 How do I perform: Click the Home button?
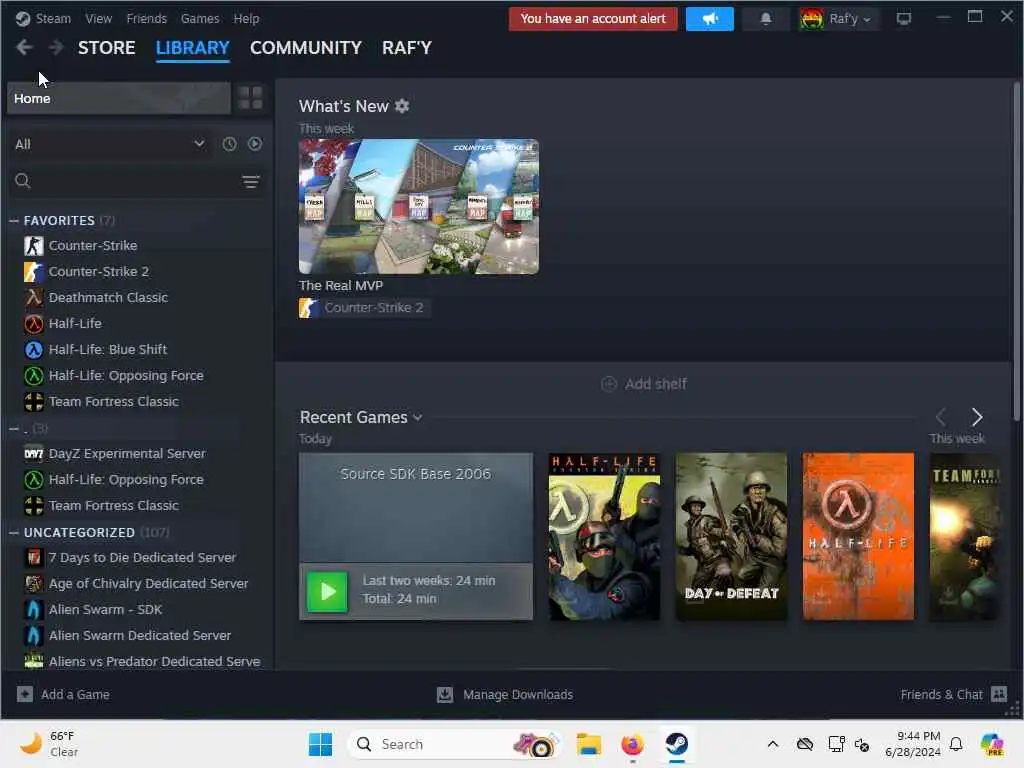(x=119, y=98)
